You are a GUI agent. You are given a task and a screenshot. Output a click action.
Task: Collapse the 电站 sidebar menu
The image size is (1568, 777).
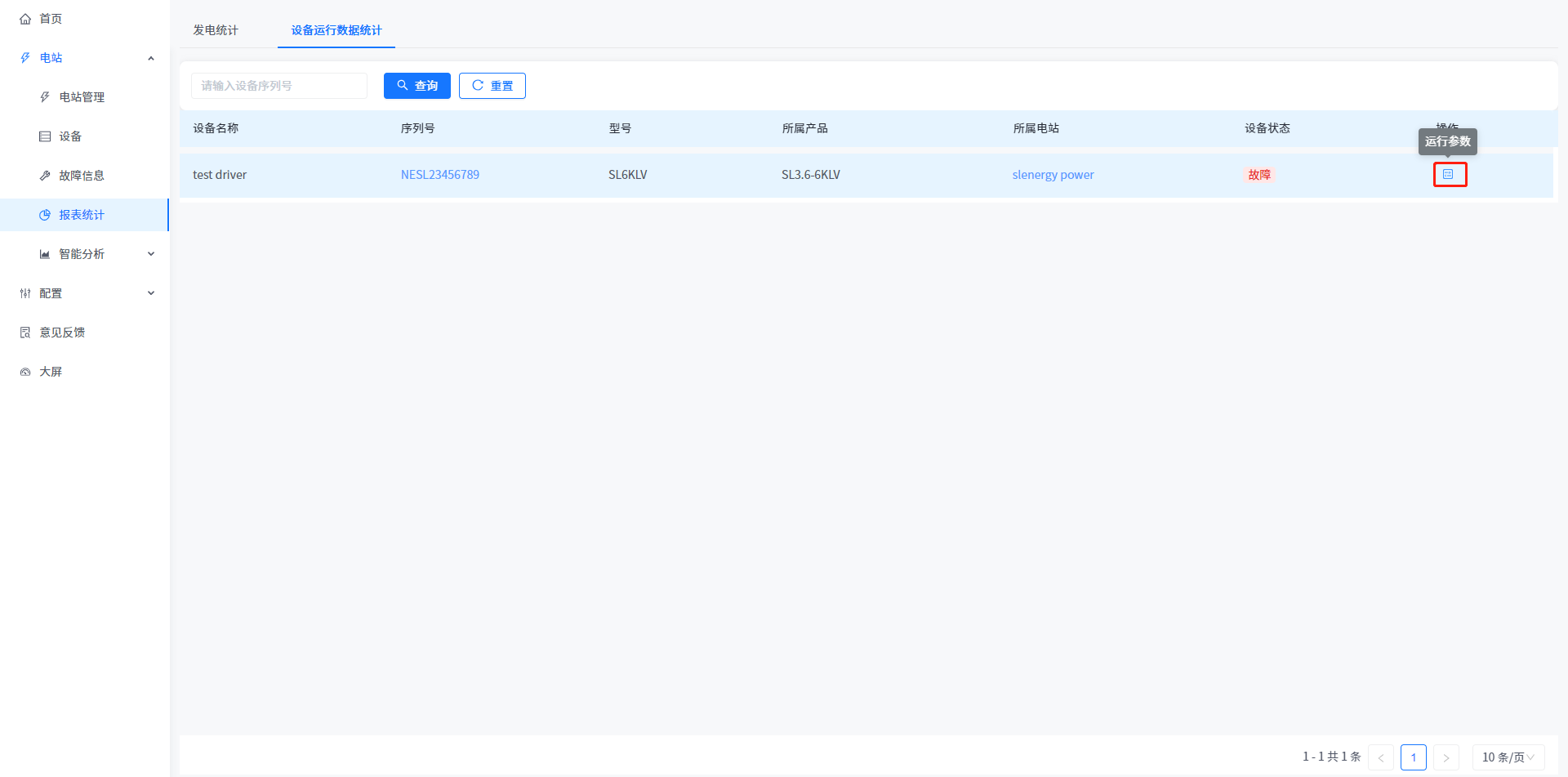pyautogui.click(x=151, y=58)
